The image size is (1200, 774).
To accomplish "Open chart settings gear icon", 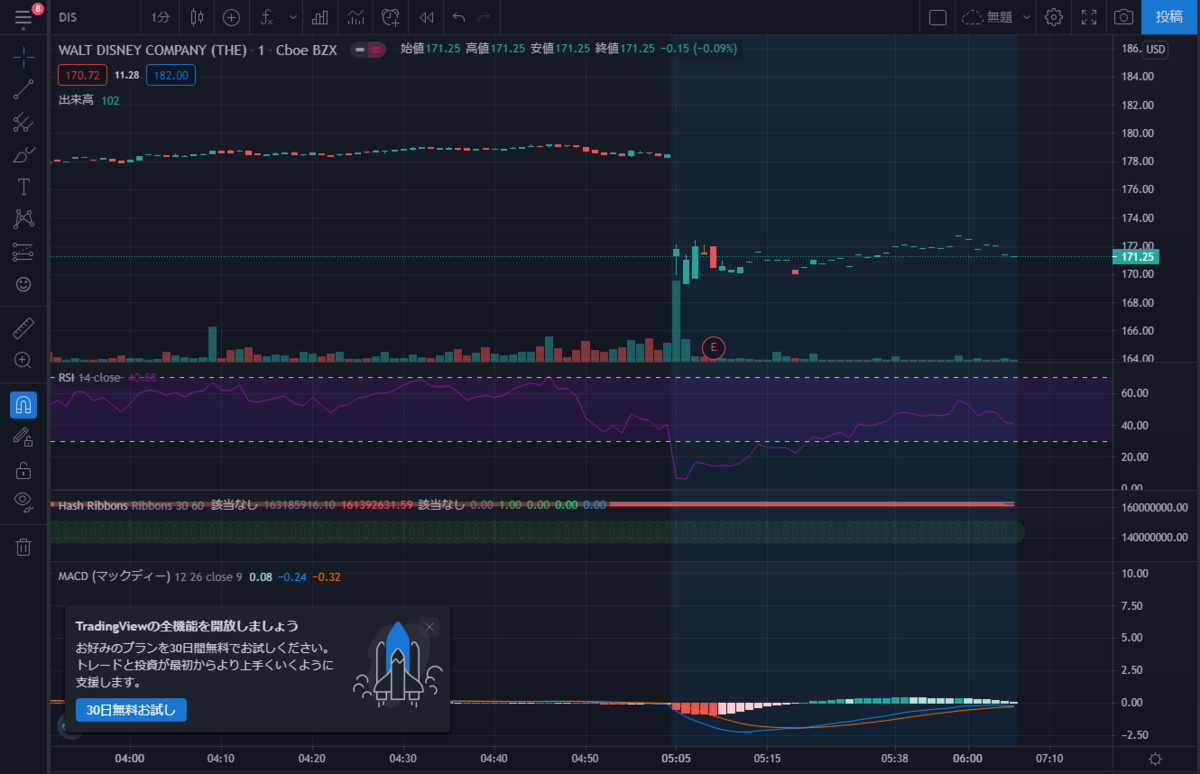I will 1053,17.
